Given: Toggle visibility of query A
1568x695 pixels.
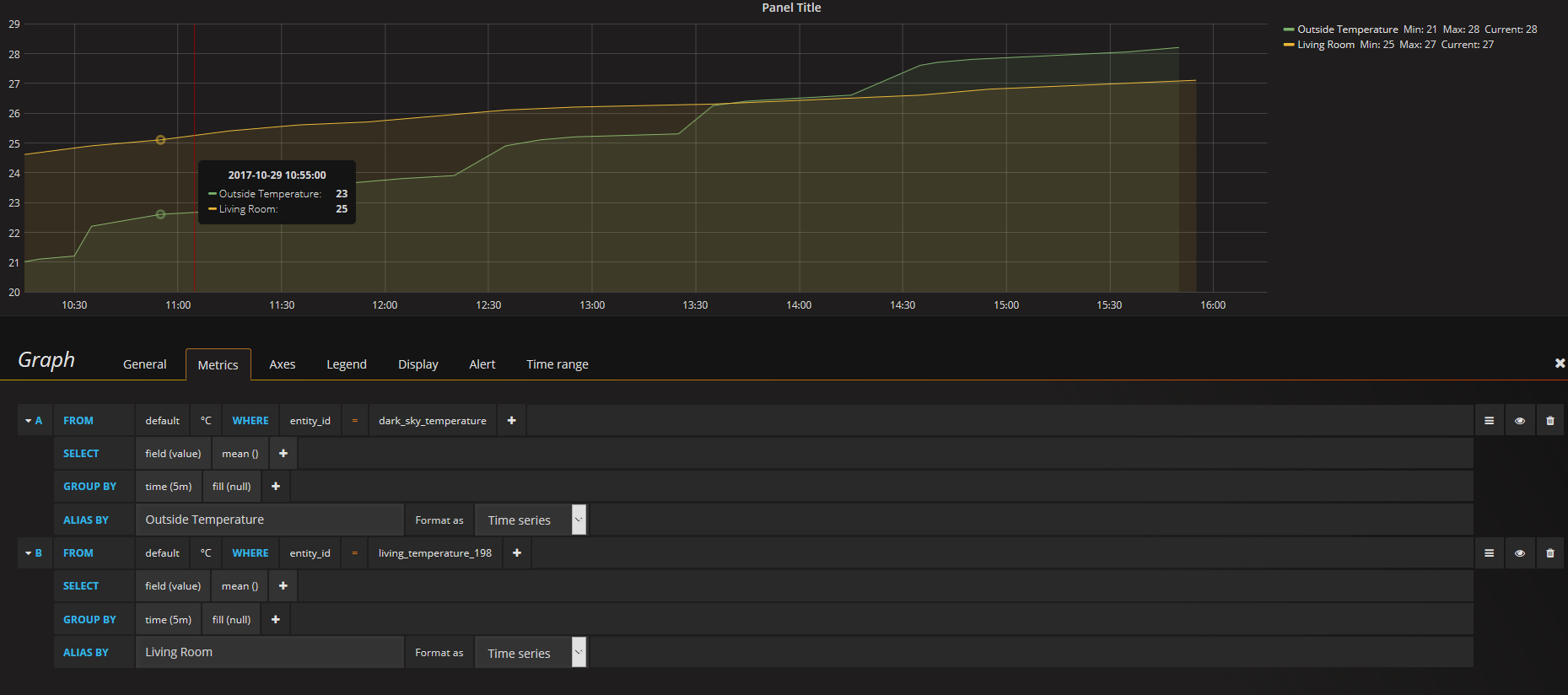Looking at the screenshot, I should tap(1519, 420).
